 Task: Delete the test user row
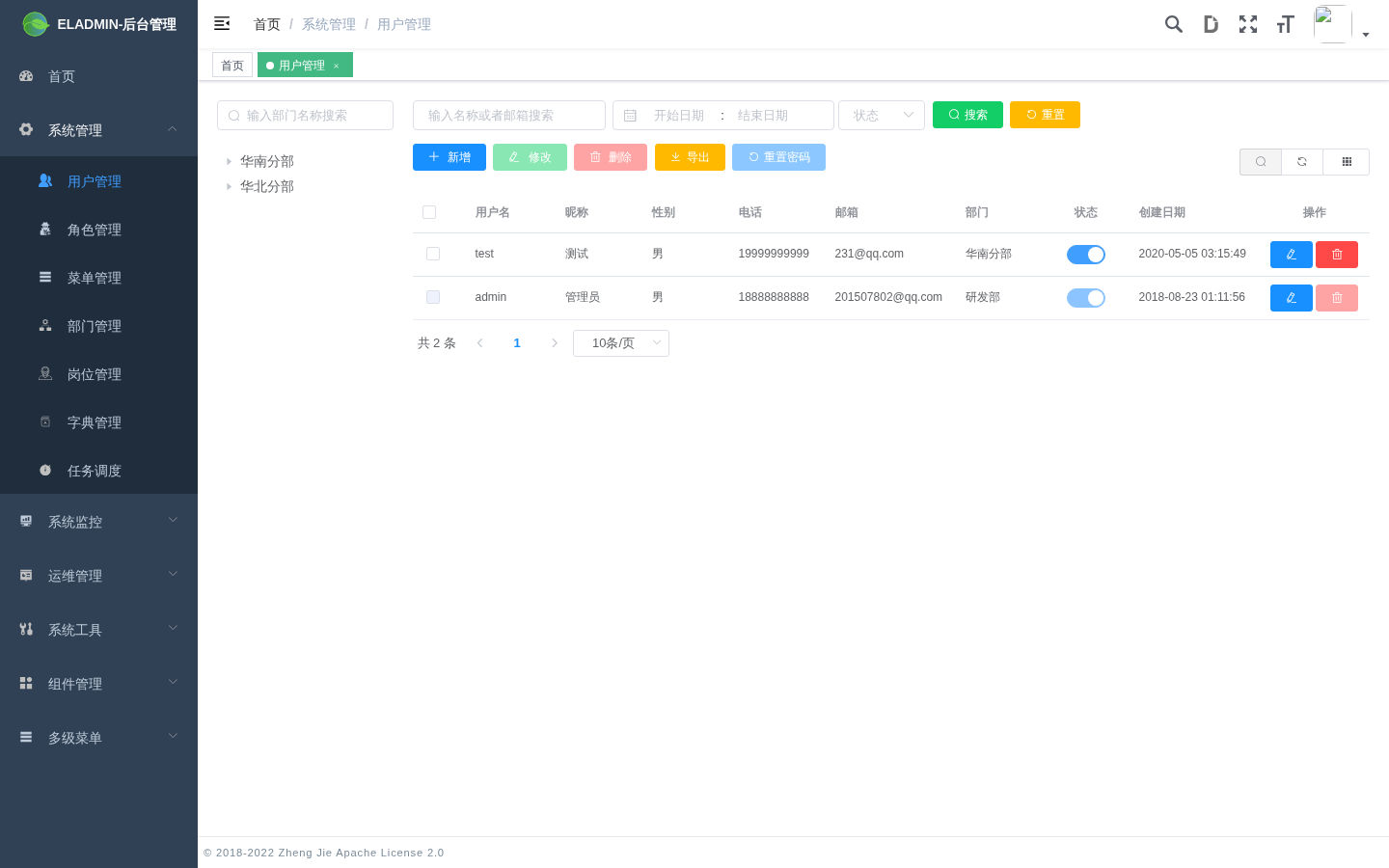click(x=1337, y=255)
